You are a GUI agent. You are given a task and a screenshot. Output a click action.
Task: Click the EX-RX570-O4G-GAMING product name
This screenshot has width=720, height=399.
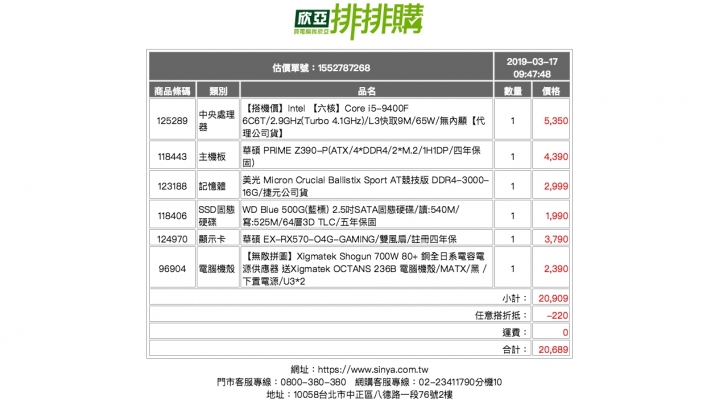point(349,239)
